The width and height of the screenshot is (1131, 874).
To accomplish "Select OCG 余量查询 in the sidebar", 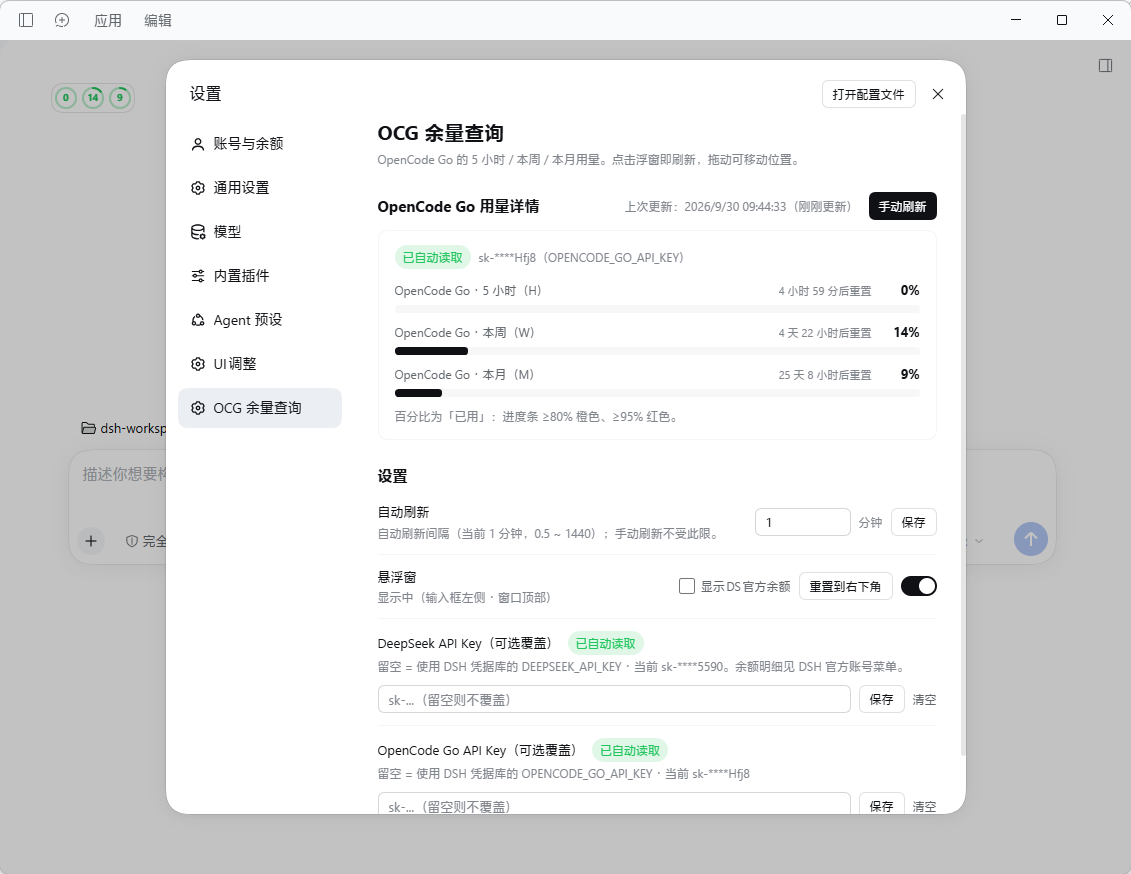I will [260, 408].
